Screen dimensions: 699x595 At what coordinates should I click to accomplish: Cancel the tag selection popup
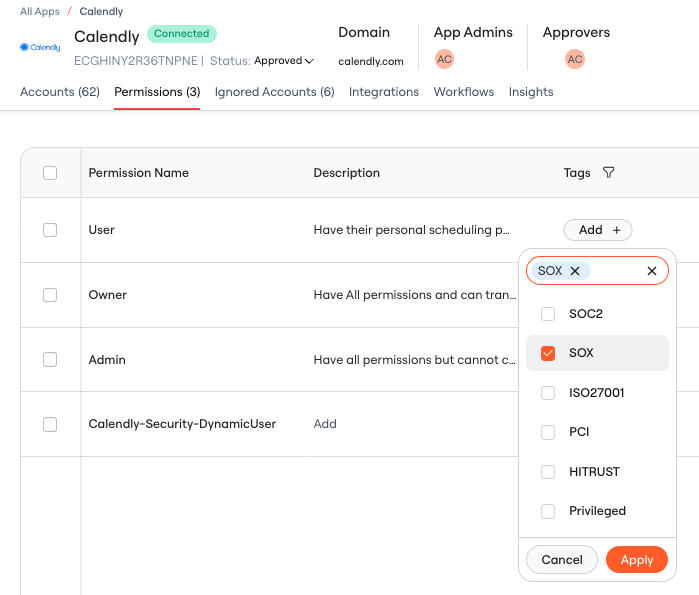click(x=562, y=560)
